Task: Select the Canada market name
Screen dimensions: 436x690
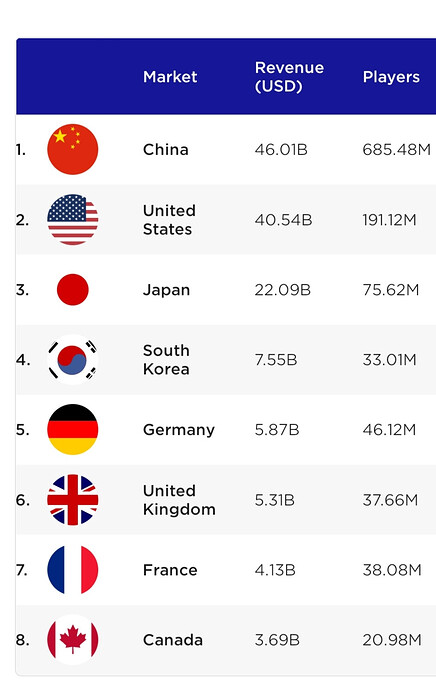Action: (173, 640)
